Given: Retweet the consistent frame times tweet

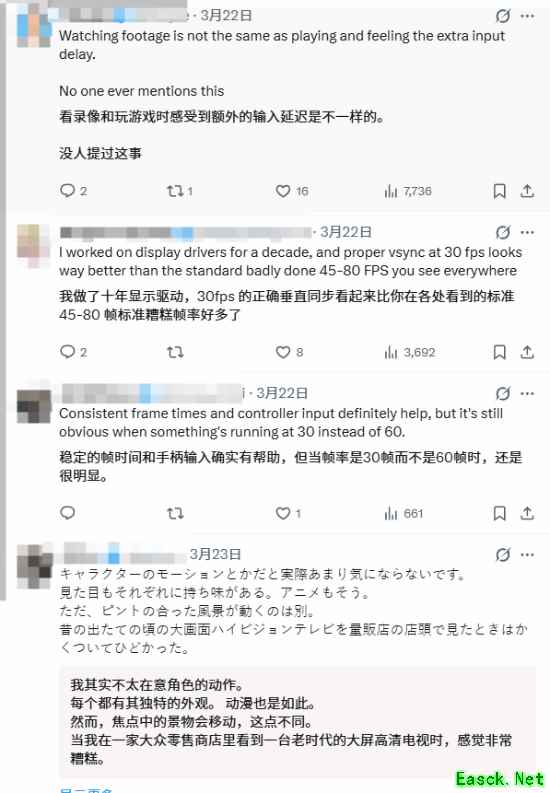Looking at the screenshot, I should point(175,513).
